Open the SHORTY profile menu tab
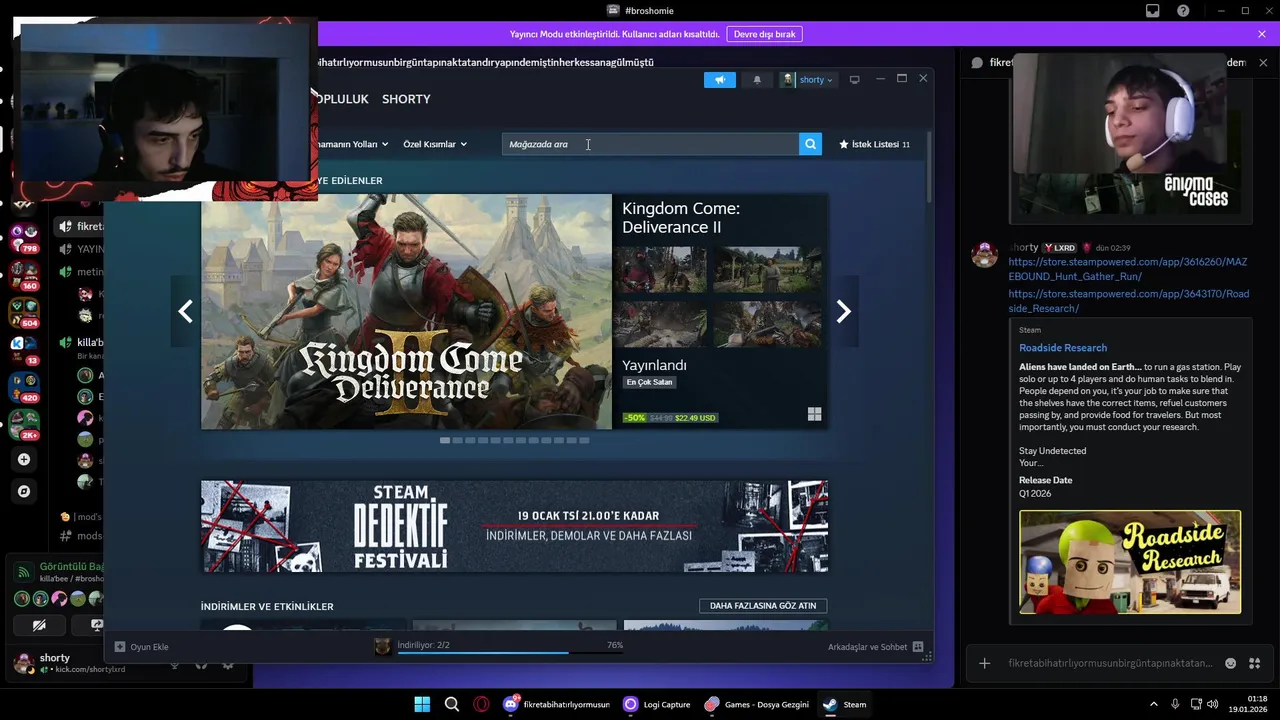 (406, 99)
